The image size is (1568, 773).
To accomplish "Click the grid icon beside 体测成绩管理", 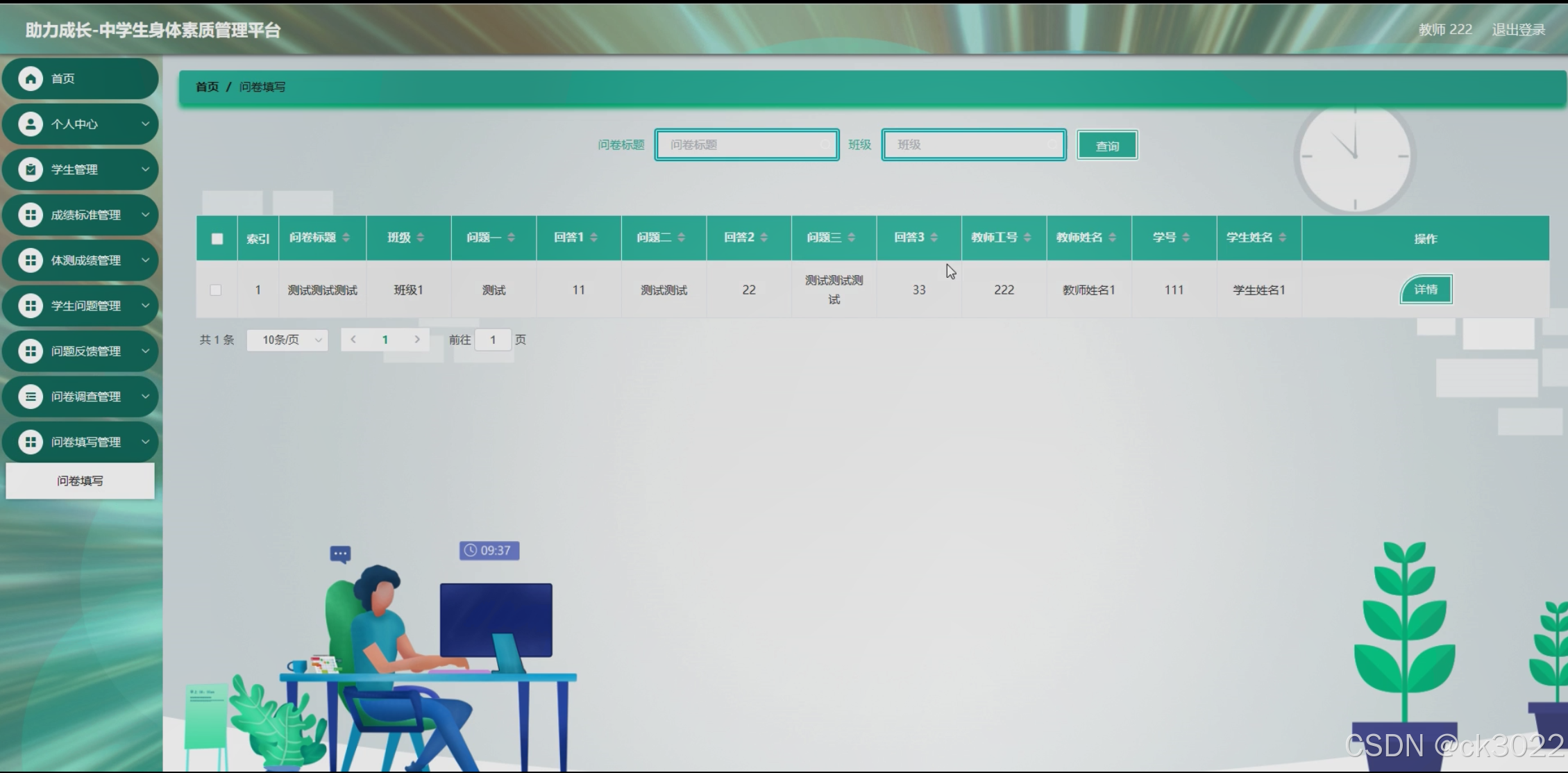I will pyautogui.click(x=30, y=260).
